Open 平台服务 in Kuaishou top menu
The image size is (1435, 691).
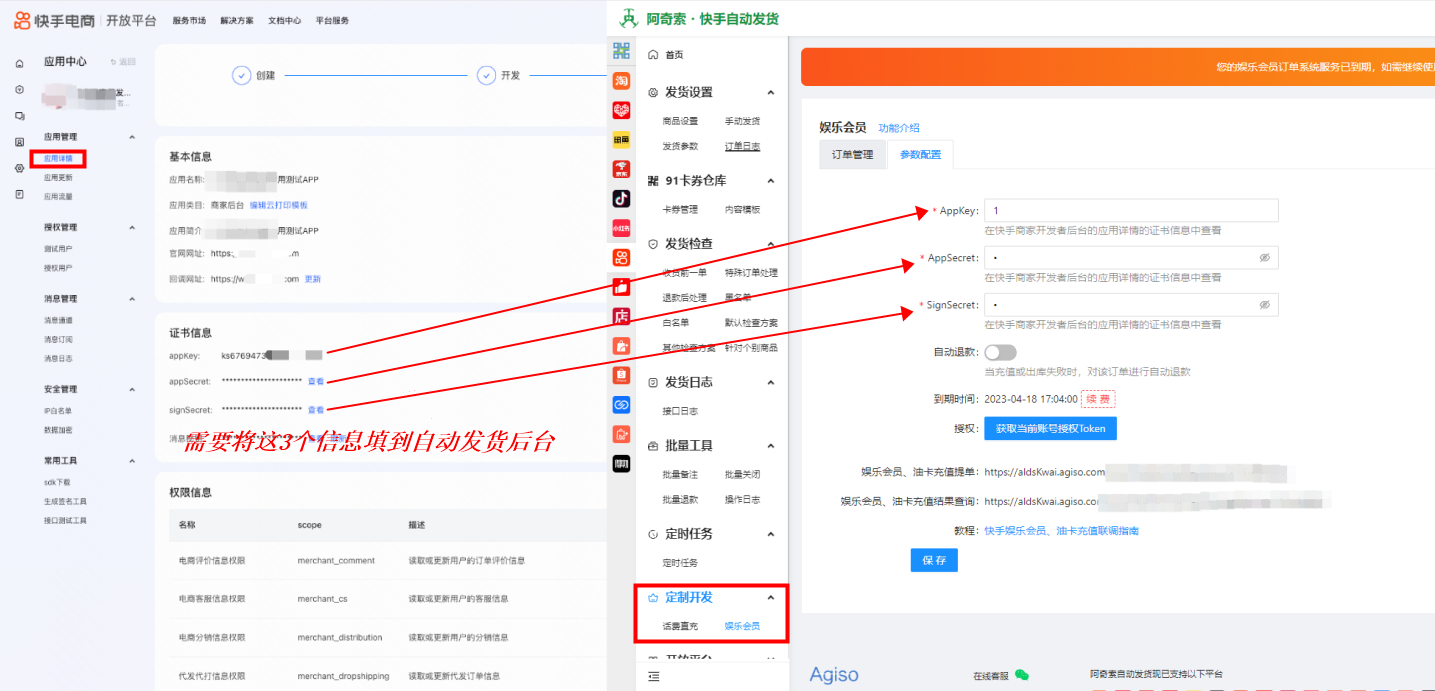(x=332, y=20)
